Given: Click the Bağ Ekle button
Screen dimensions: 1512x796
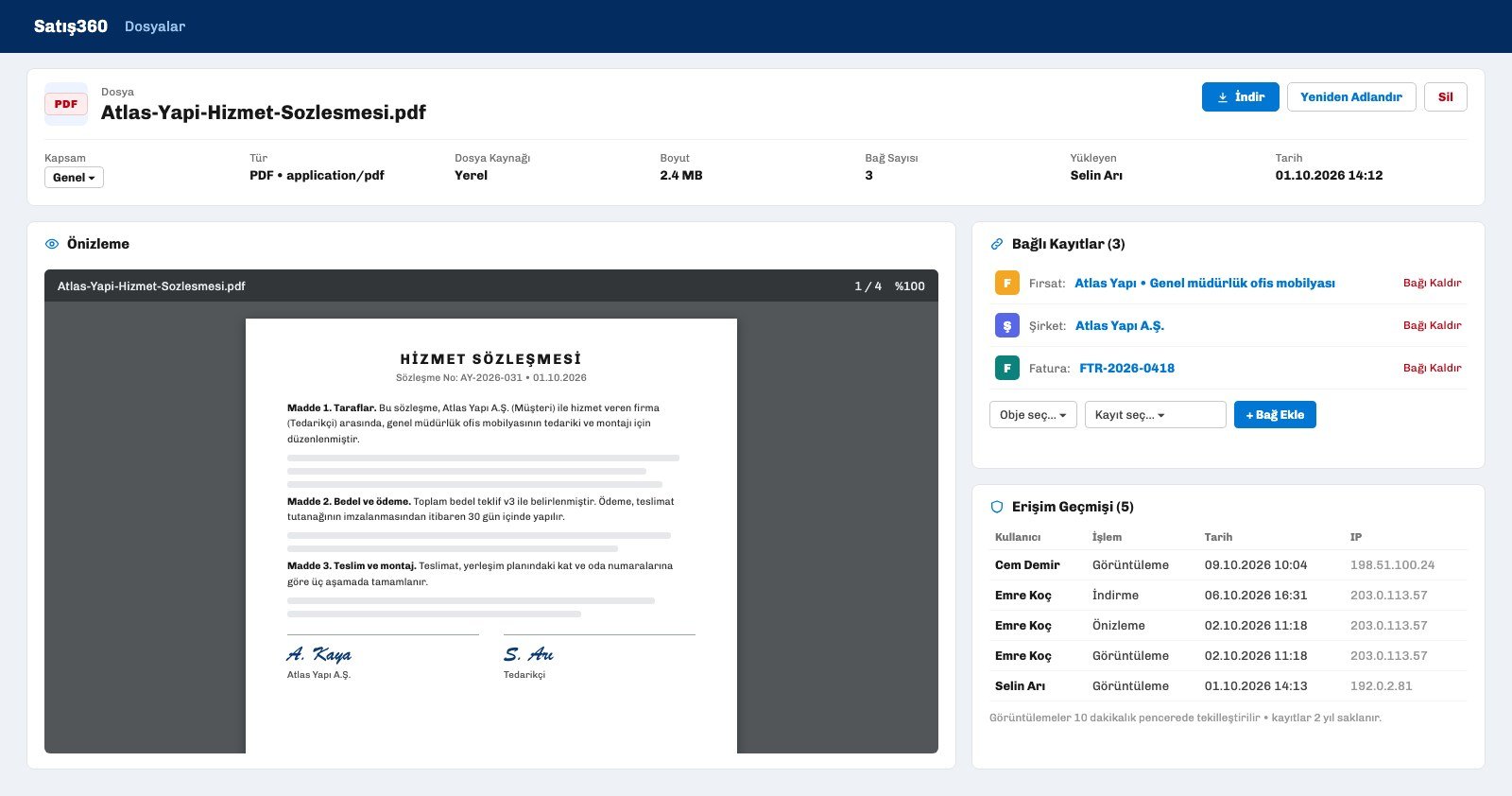Looking at the screenshot, I should point(1275,415).
